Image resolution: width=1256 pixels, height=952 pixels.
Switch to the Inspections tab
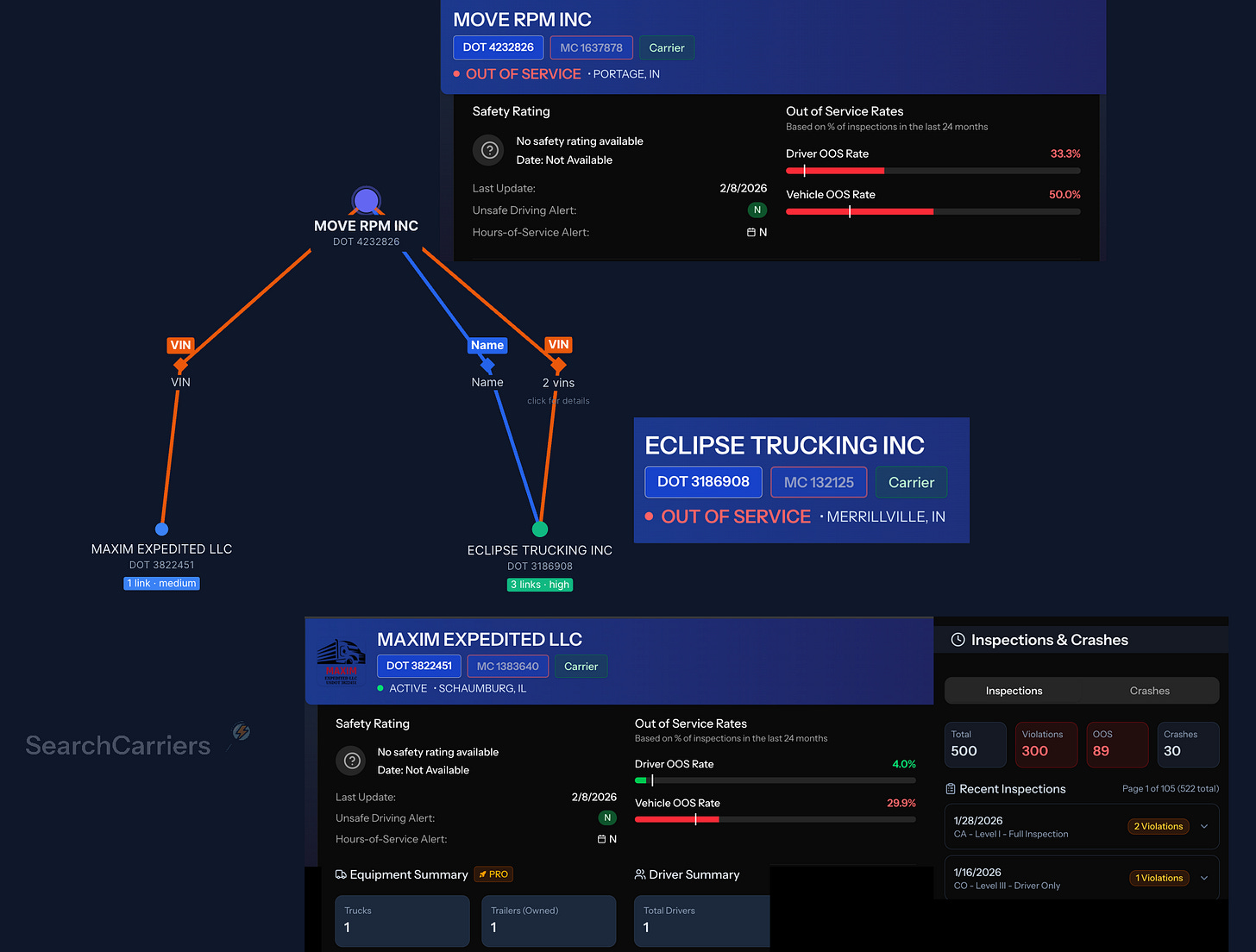coord(1014,691)
